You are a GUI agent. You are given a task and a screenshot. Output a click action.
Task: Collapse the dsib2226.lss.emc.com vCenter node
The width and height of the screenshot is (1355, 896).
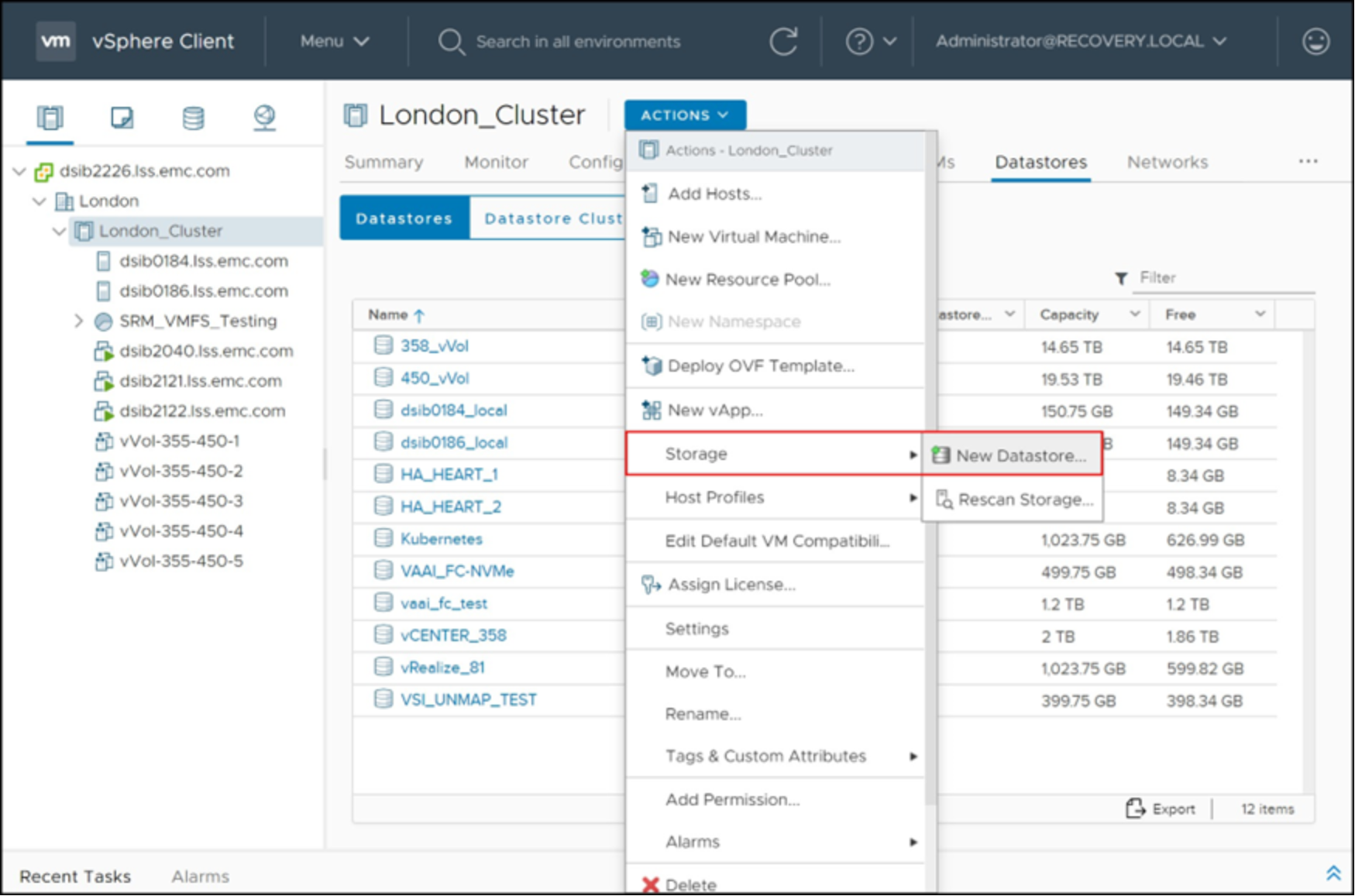(20, 171)
